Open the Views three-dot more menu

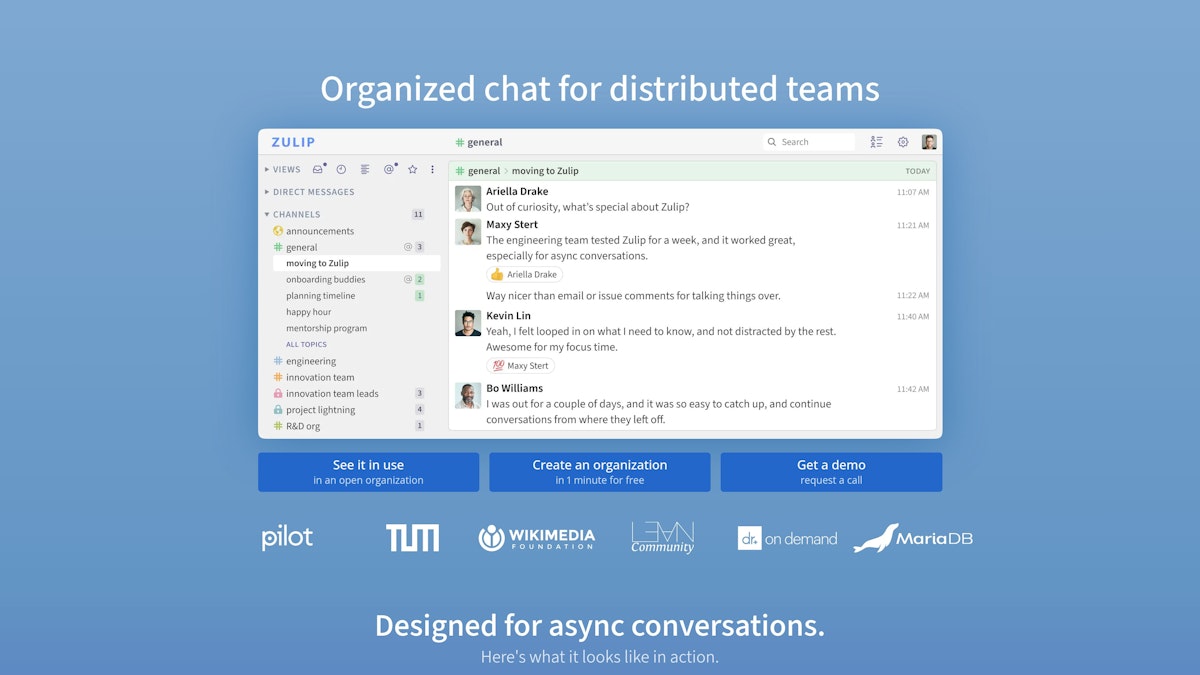click(x=432, y=170)
